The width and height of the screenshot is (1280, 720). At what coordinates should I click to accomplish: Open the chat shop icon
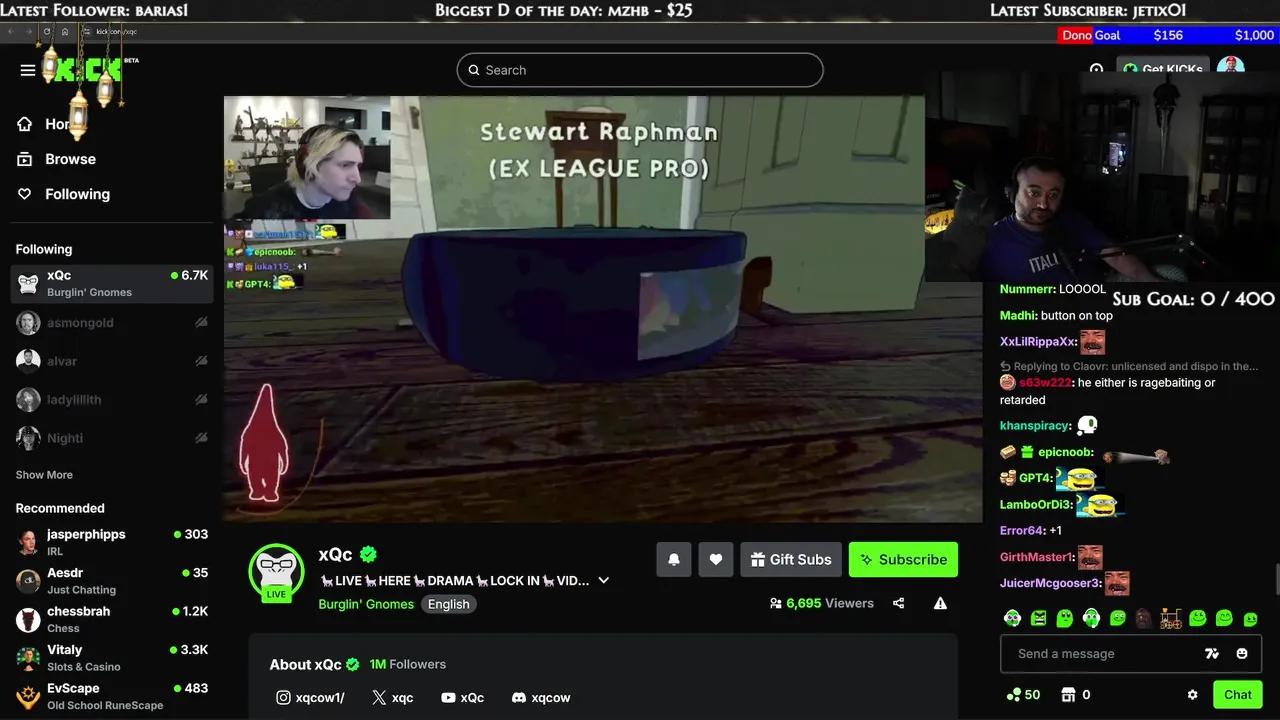pyautogui.click(x=1068, y=695)
